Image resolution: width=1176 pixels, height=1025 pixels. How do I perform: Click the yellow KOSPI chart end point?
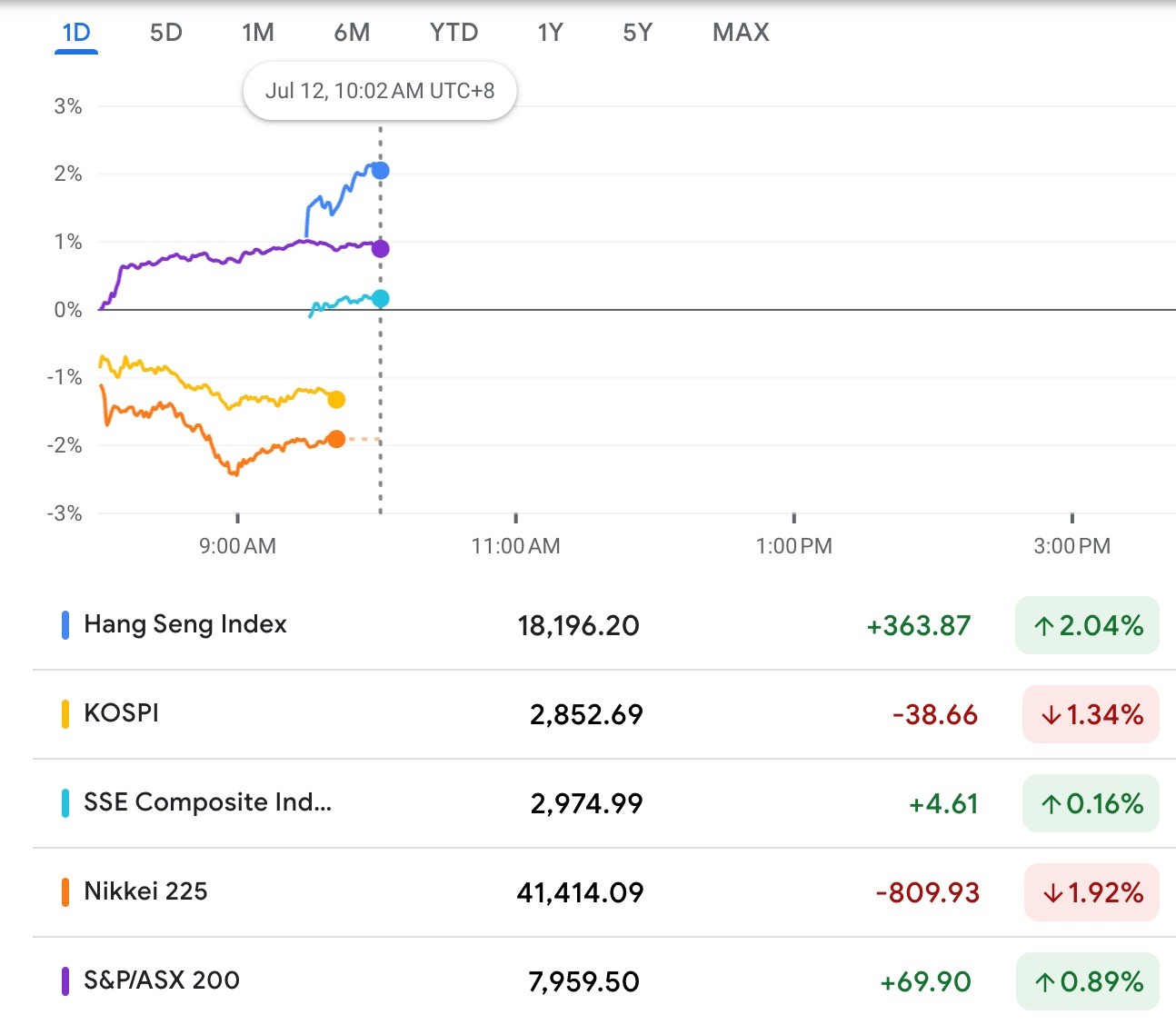[336, 400]
